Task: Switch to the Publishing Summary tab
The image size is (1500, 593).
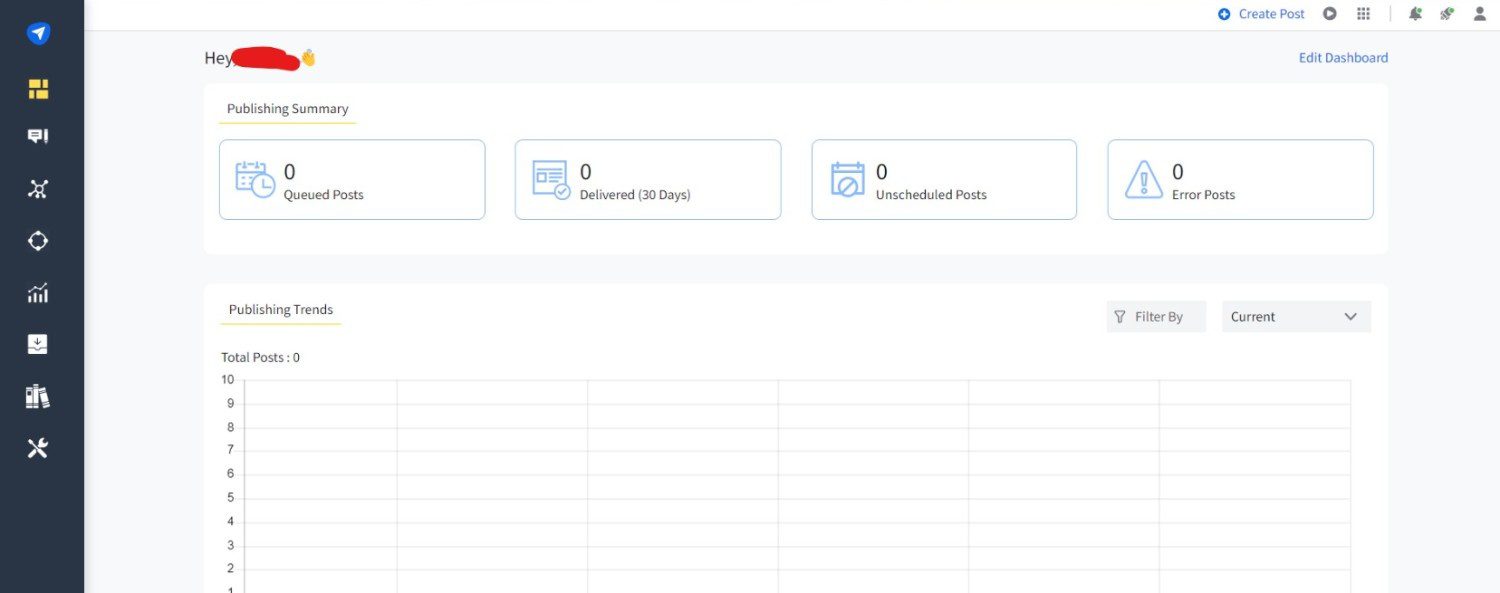Action: (287, 108)
